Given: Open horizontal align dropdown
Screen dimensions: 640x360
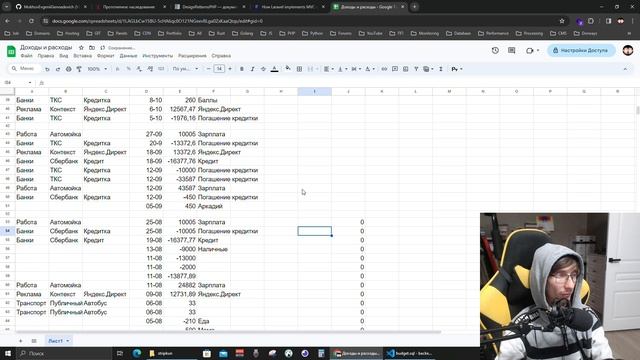Looking at the screenshot, I should (328, 69).
